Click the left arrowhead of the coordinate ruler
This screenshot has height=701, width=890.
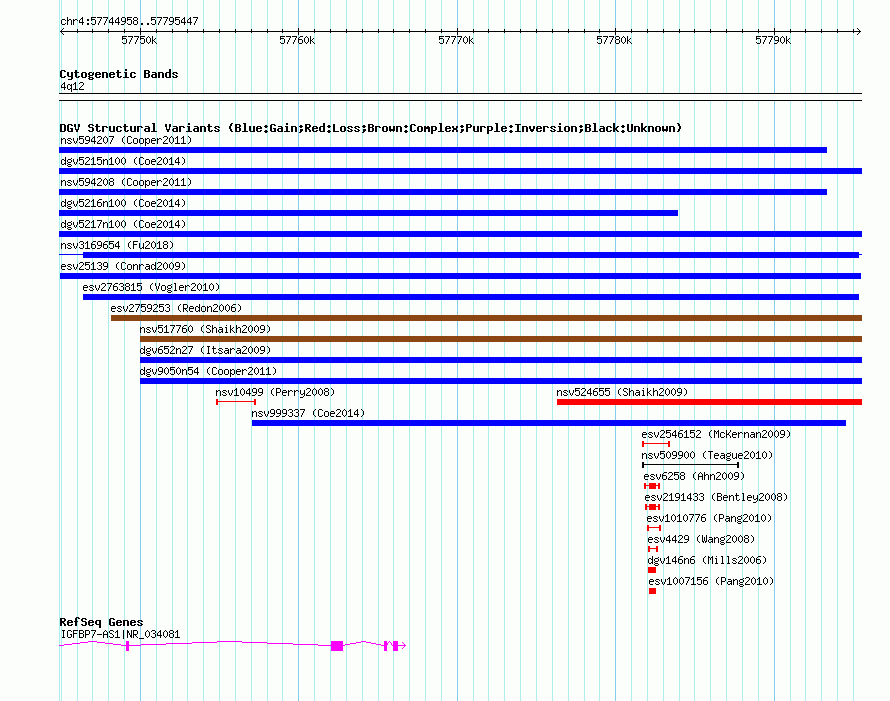click(x=62, y=32)
